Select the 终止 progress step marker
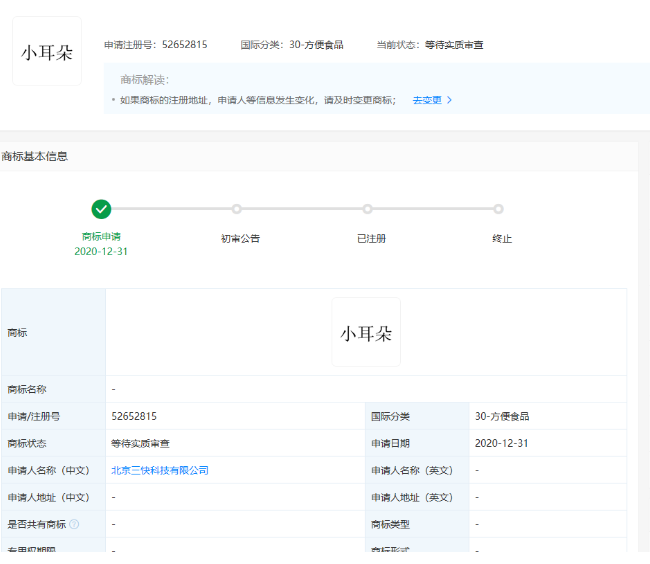This screenshot has height=564, width=650. point(498,209)
